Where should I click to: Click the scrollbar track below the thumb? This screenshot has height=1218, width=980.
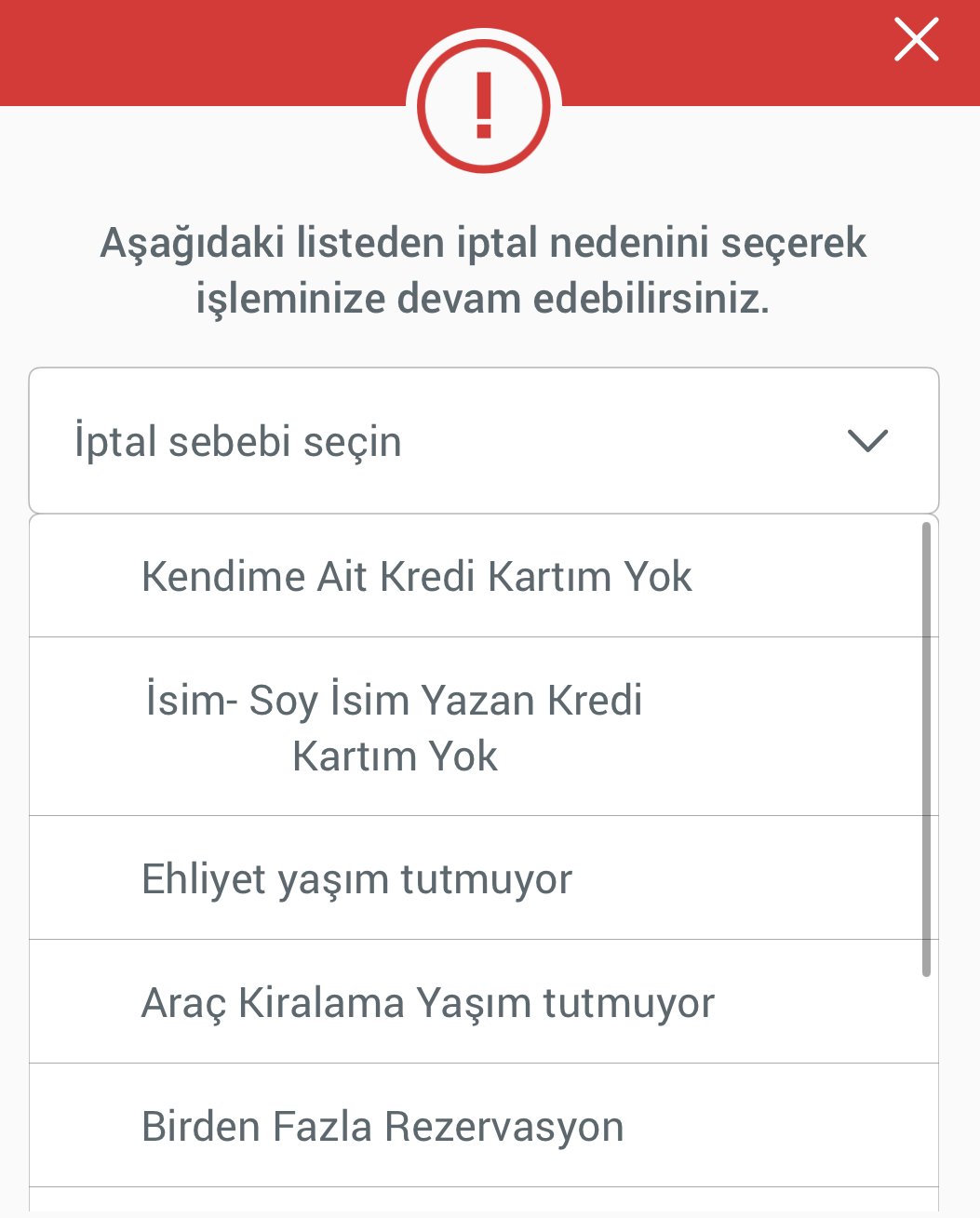point(926,1089)
